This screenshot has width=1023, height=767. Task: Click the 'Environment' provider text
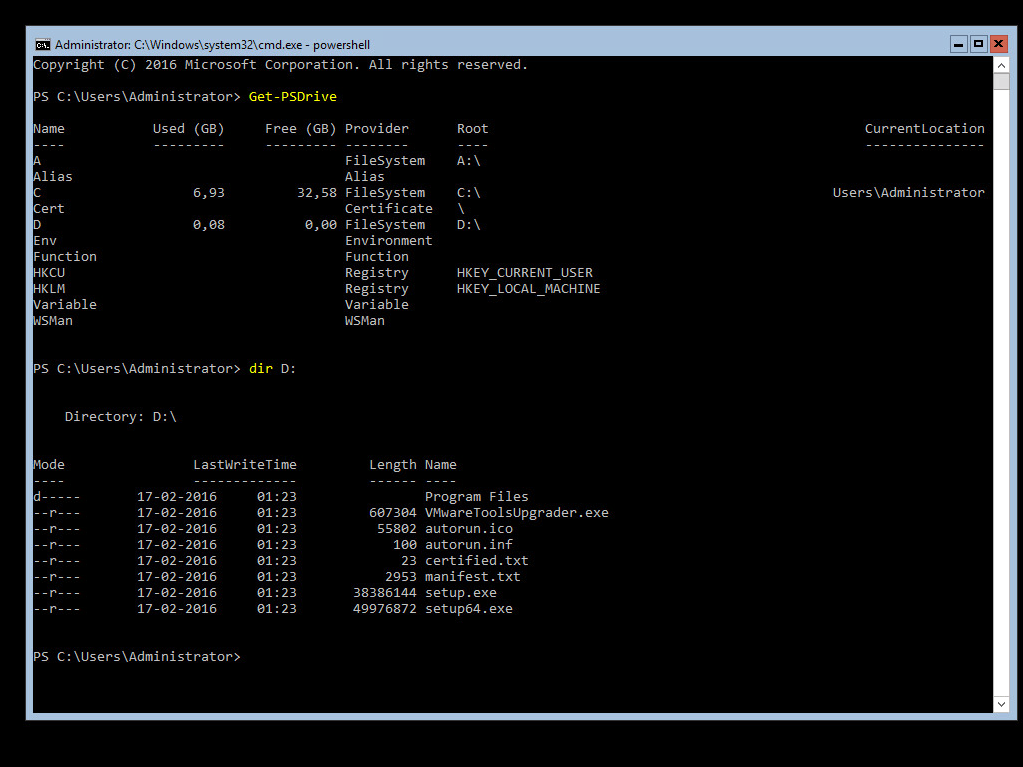(389, 241)
